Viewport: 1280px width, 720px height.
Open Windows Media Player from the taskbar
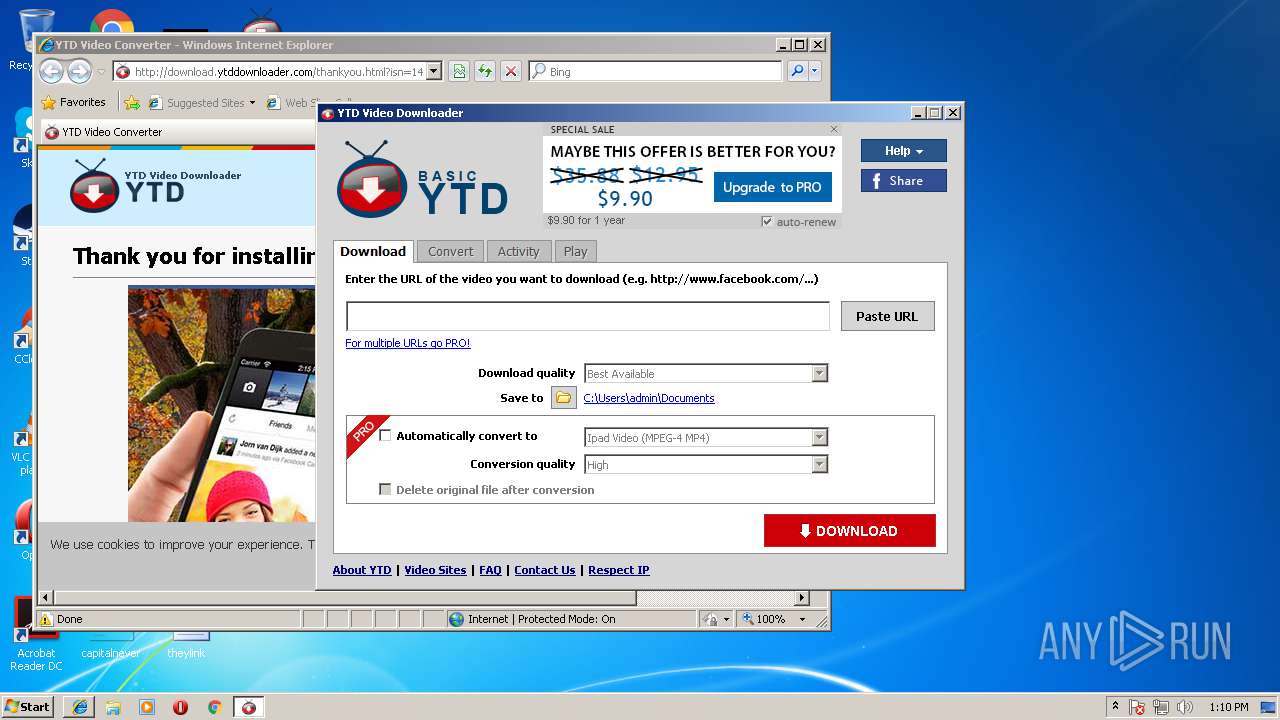click(x=147, y=706)
